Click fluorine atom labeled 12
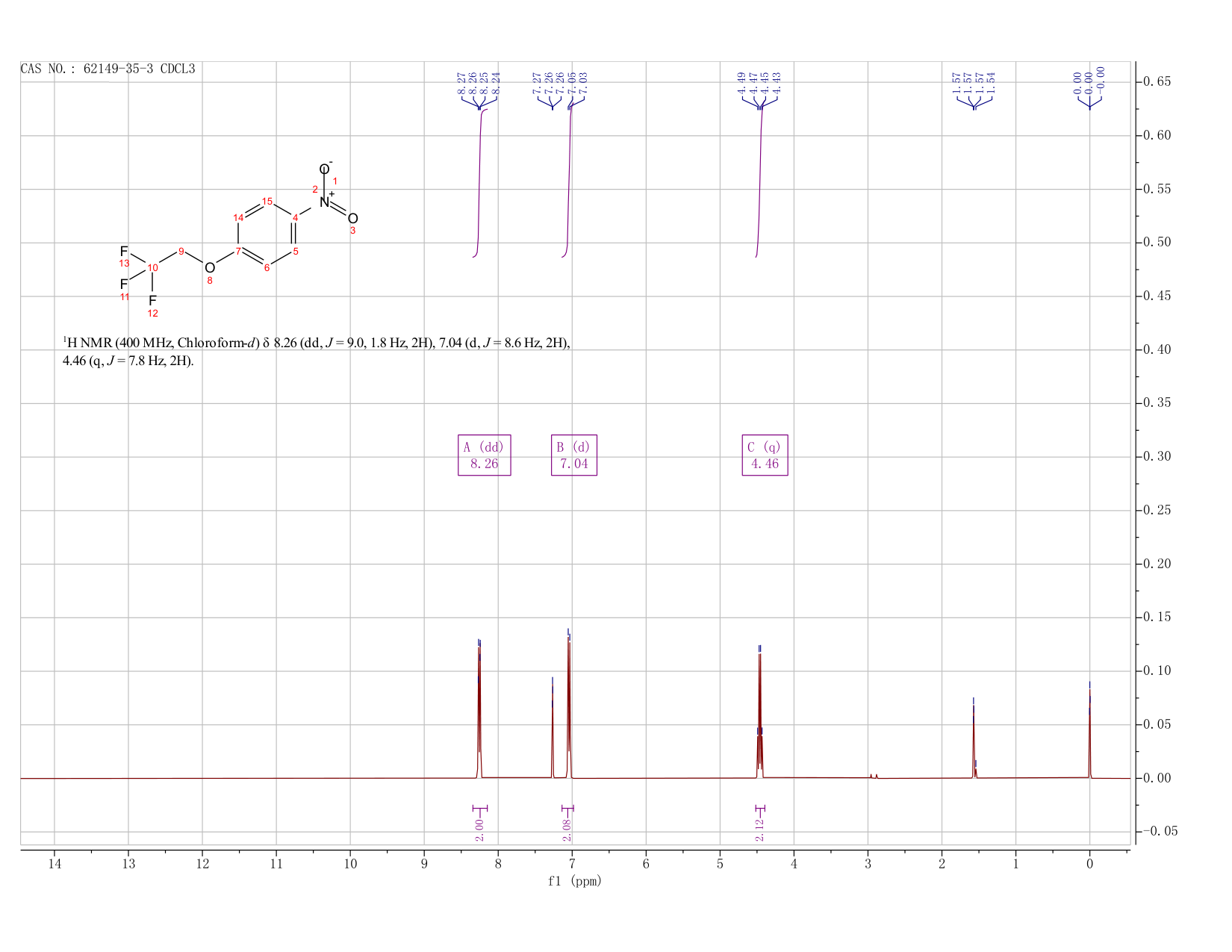 [x=153, y=300]
